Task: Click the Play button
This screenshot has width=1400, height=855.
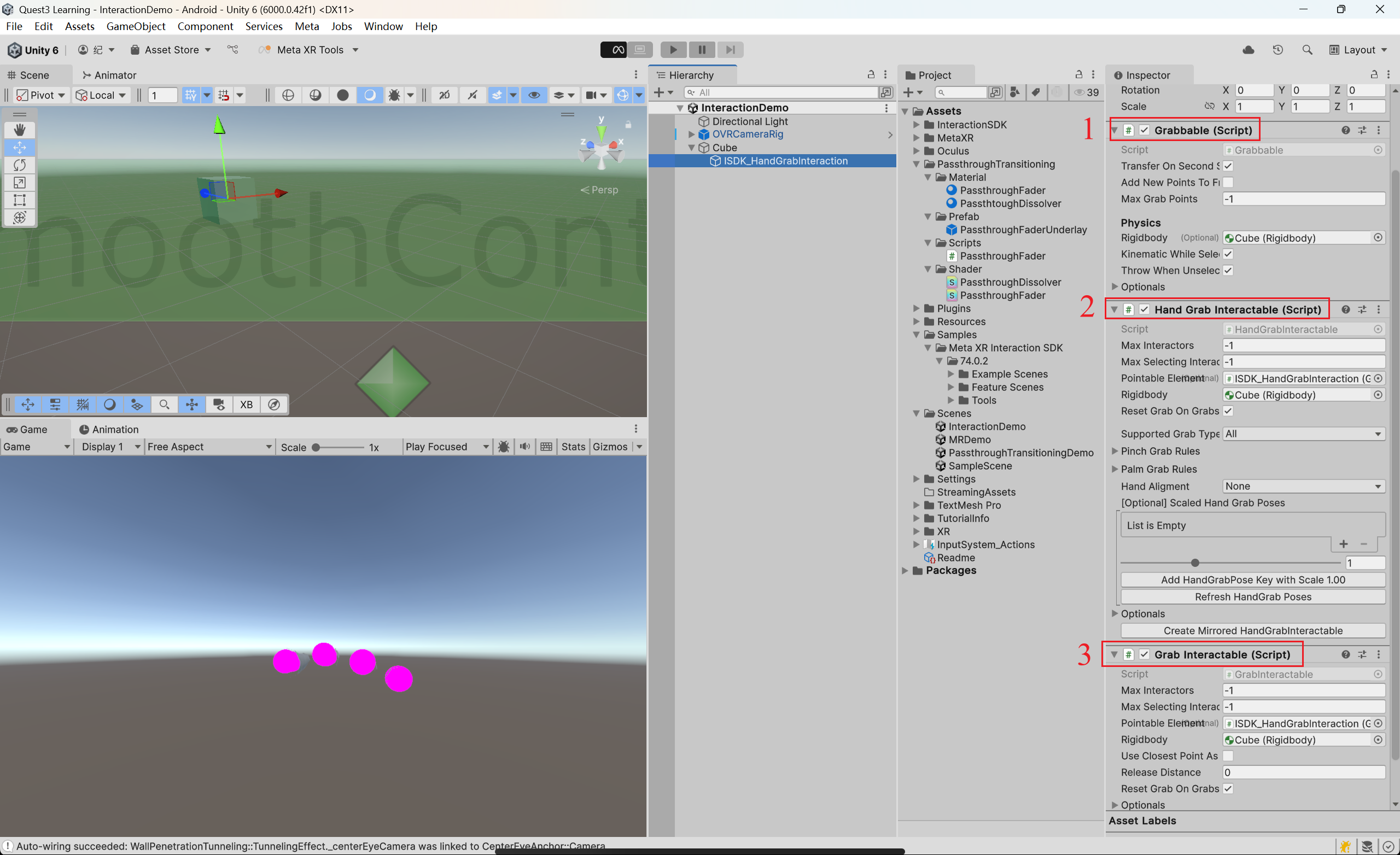Action: point(673,49)
